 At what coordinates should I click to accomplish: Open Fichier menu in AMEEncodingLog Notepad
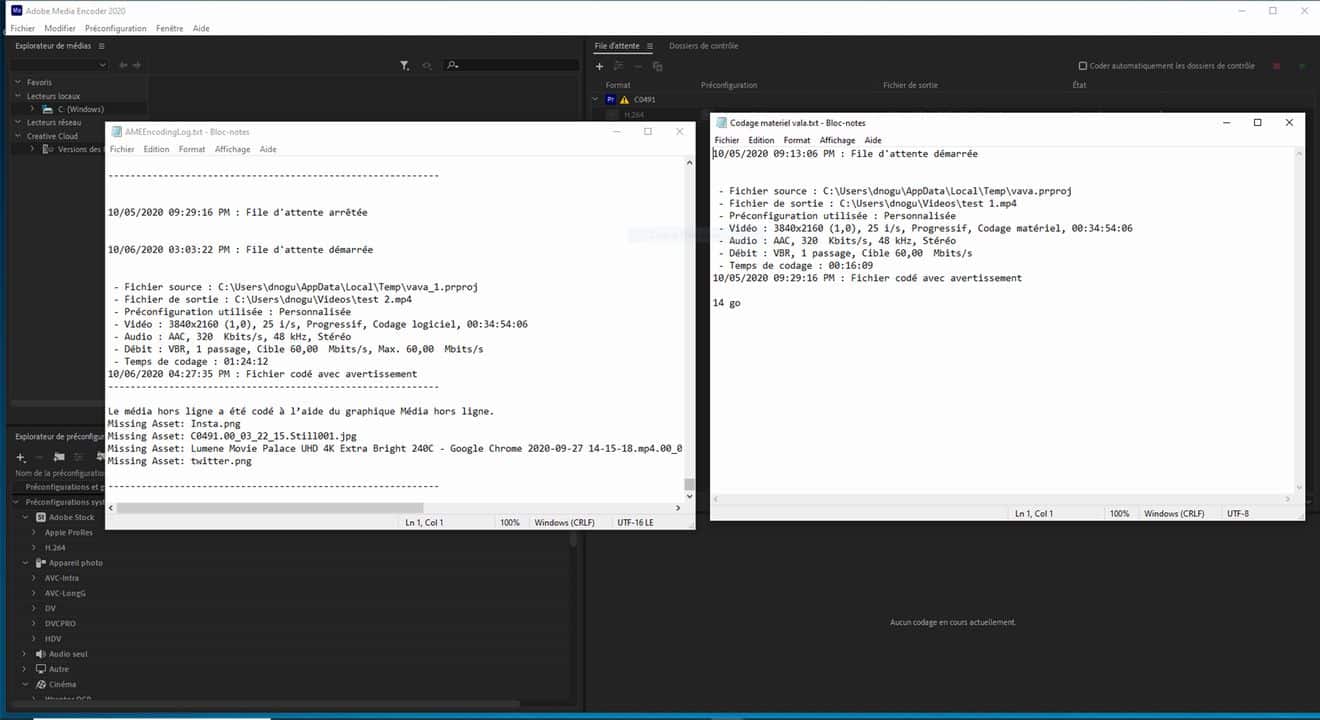122,149
